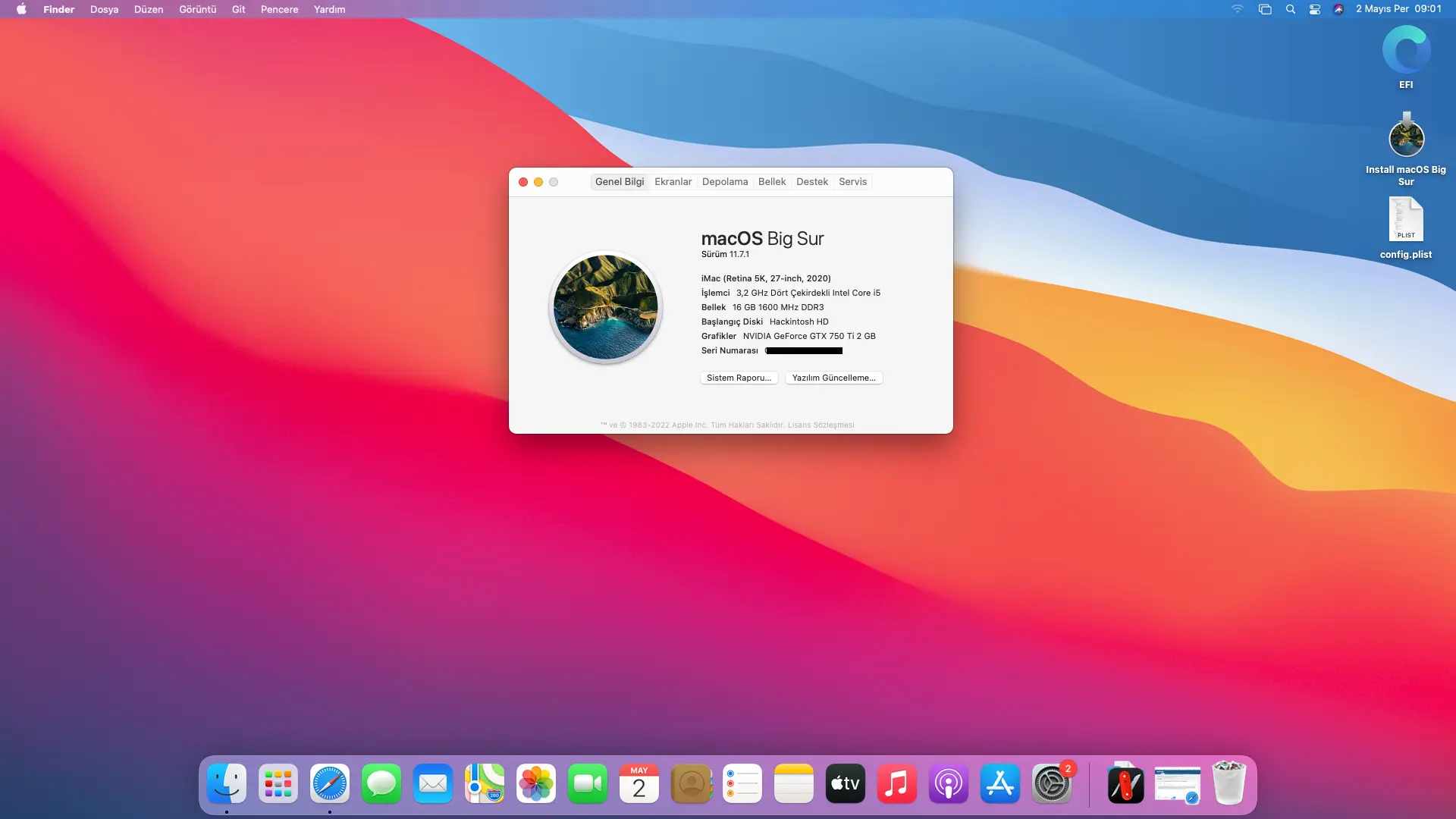Open Music app in the Dock
Image resolution: width=1456 pixels, height=819 pixels.
tap(897, 783)
